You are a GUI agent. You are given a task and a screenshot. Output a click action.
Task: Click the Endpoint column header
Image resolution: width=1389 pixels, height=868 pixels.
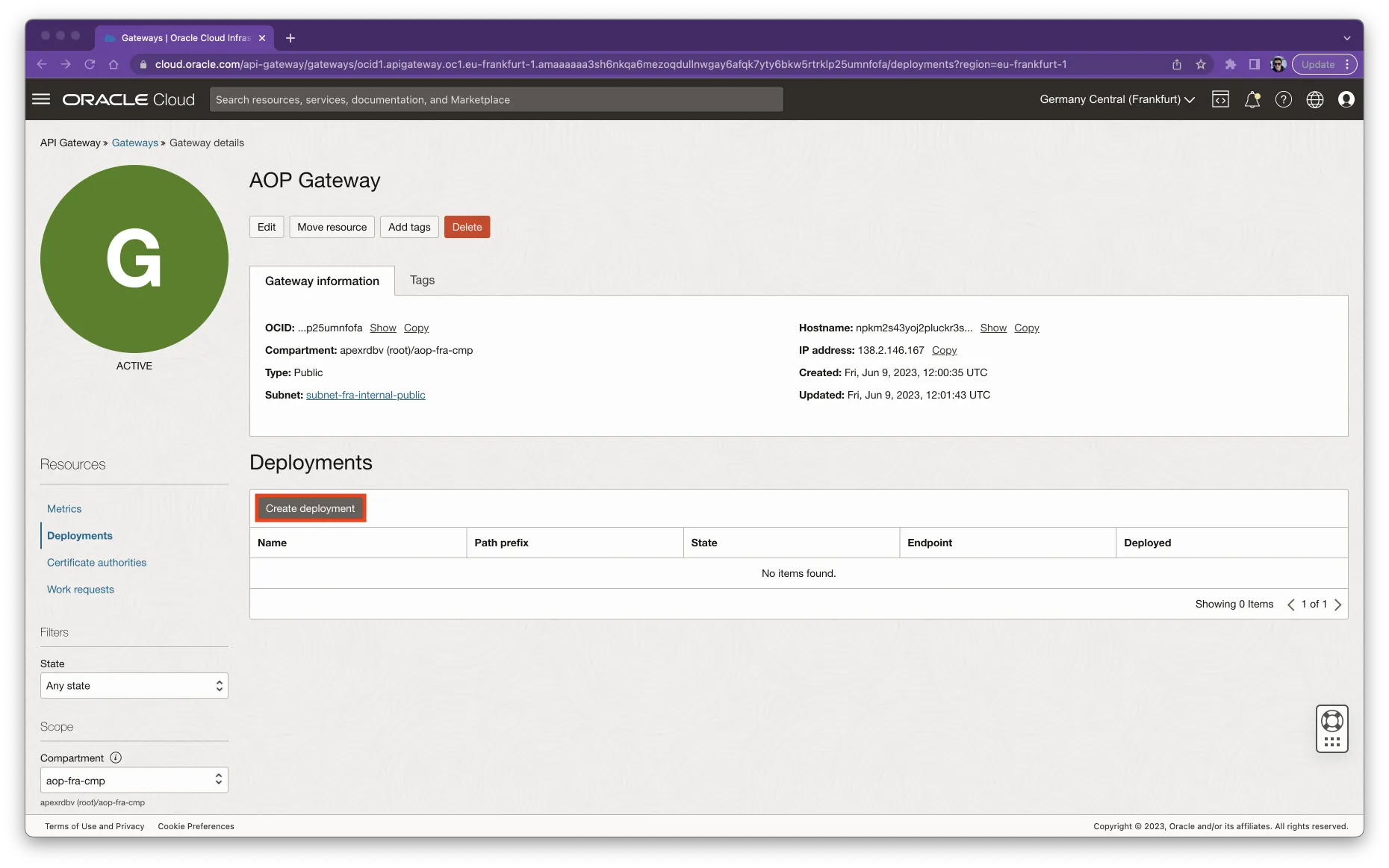930,543
